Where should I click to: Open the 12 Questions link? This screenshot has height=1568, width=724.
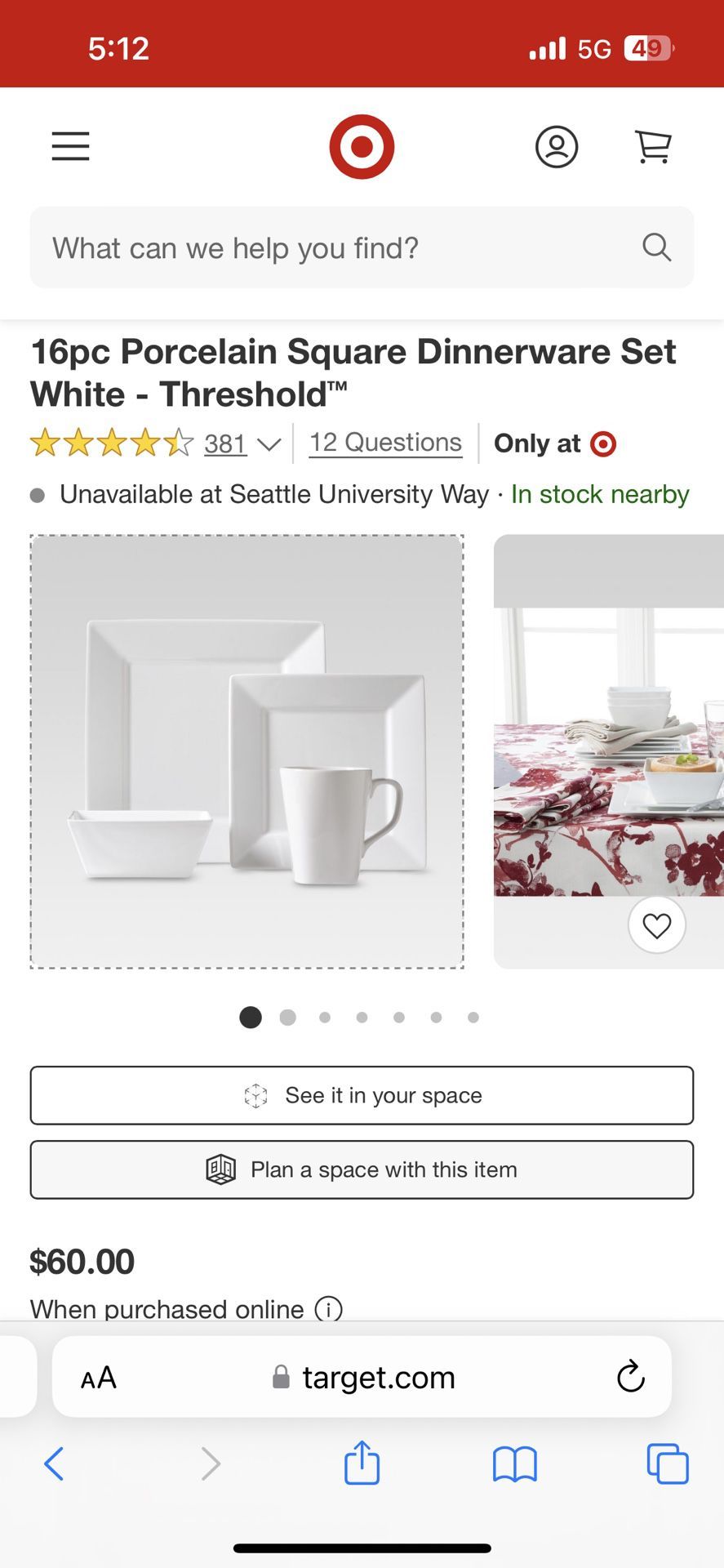click(385, 443)
